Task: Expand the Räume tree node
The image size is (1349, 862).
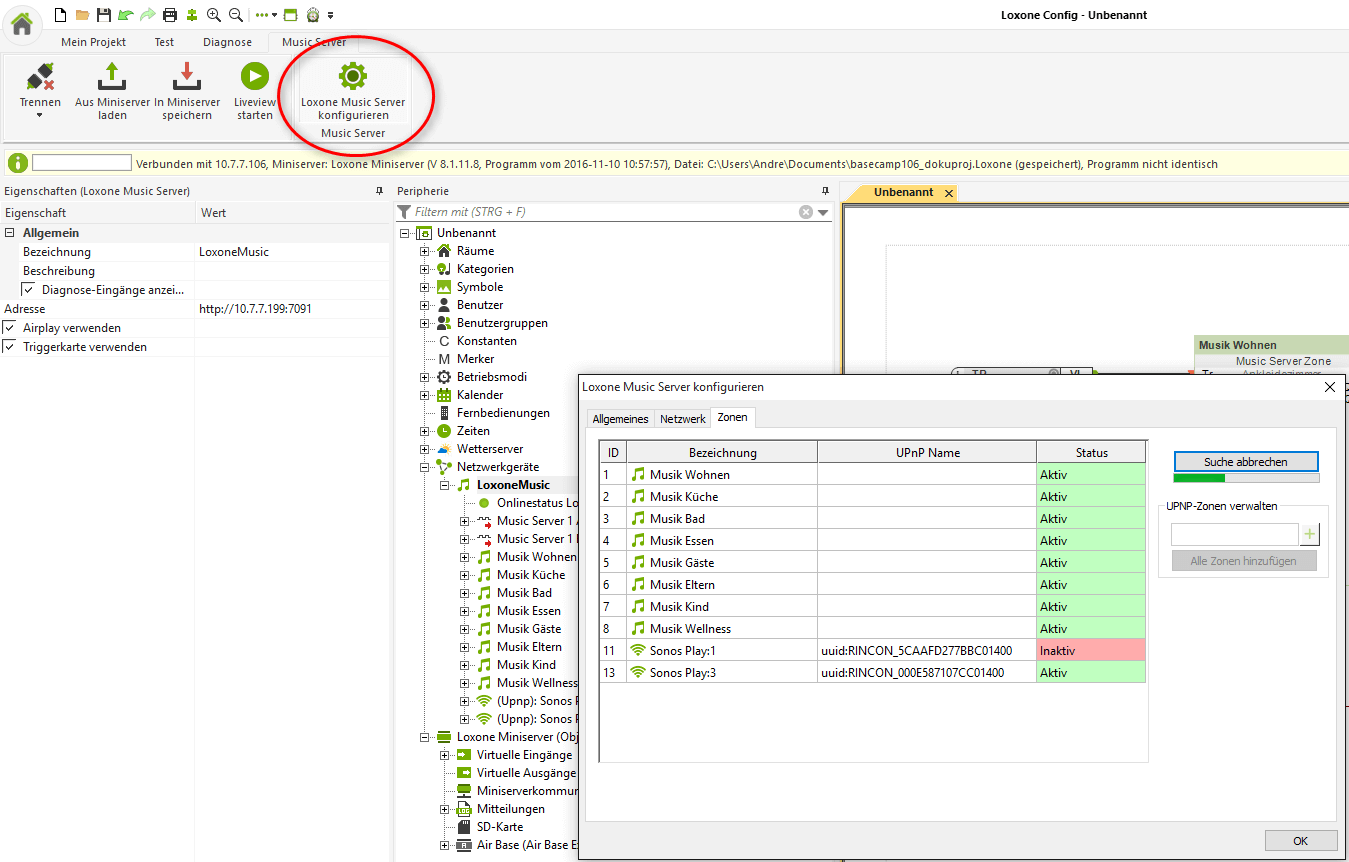Action: point(424,251)
